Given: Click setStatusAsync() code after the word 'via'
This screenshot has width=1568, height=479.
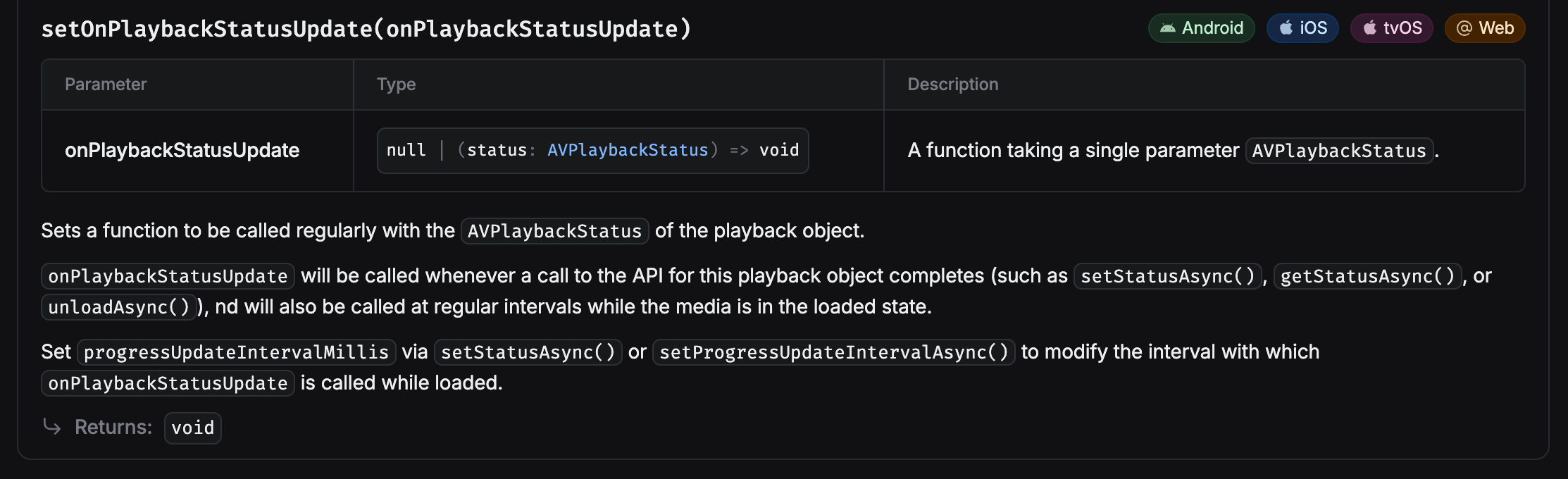Looking at the screenshot, I should pos(528,352).
